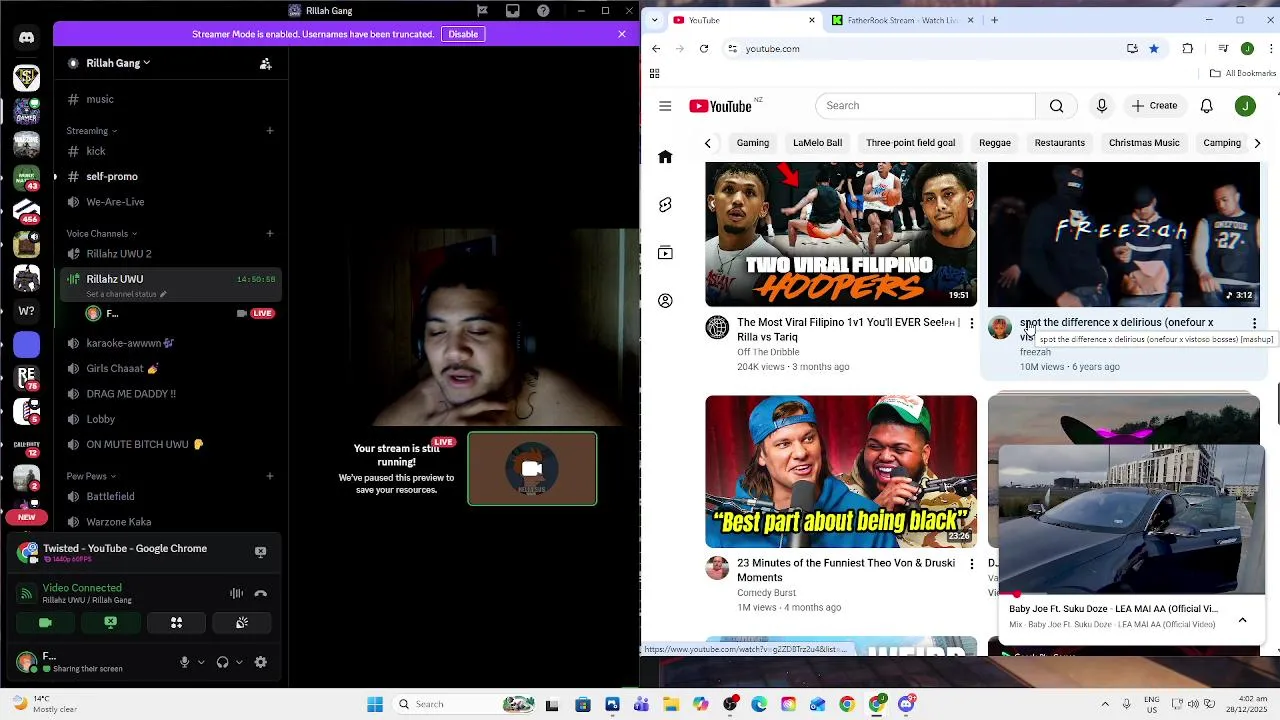Image resolution: width=1280 pixels, height=720 pixels.
Task: Open YouTube Shorts in mini sidebar
Action: [x=665, y=205]
